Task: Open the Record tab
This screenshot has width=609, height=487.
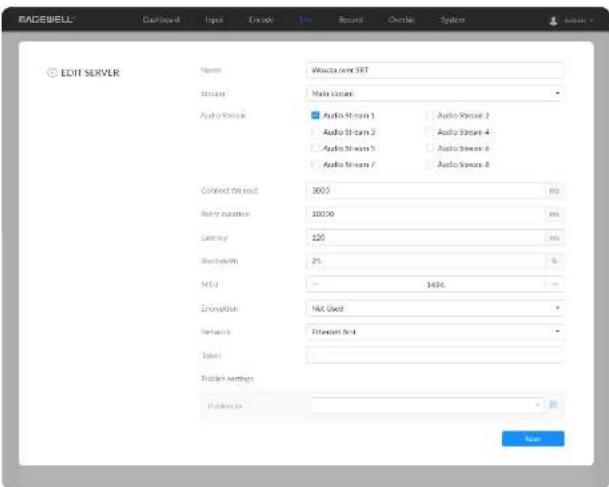Action: 351,19
